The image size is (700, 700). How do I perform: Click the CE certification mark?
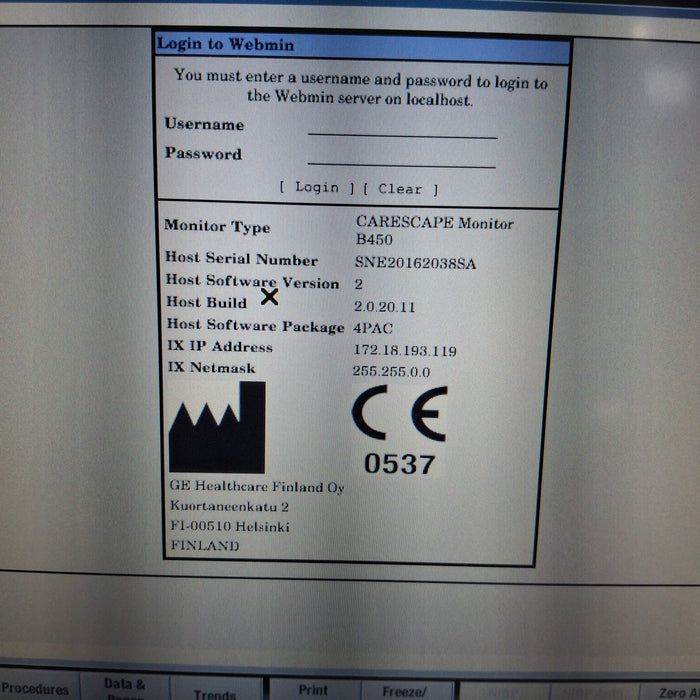point(399,415)
